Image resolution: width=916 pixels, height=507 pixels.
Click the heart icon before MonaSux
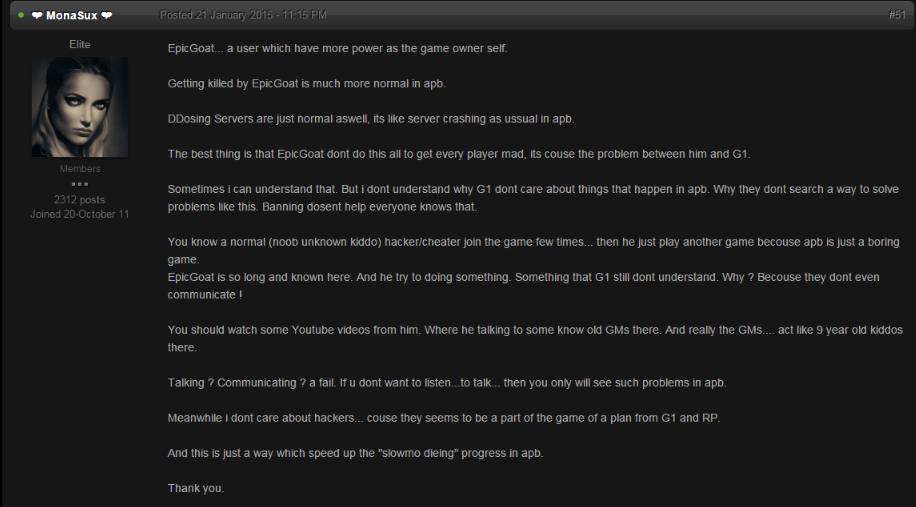(36, 15)
